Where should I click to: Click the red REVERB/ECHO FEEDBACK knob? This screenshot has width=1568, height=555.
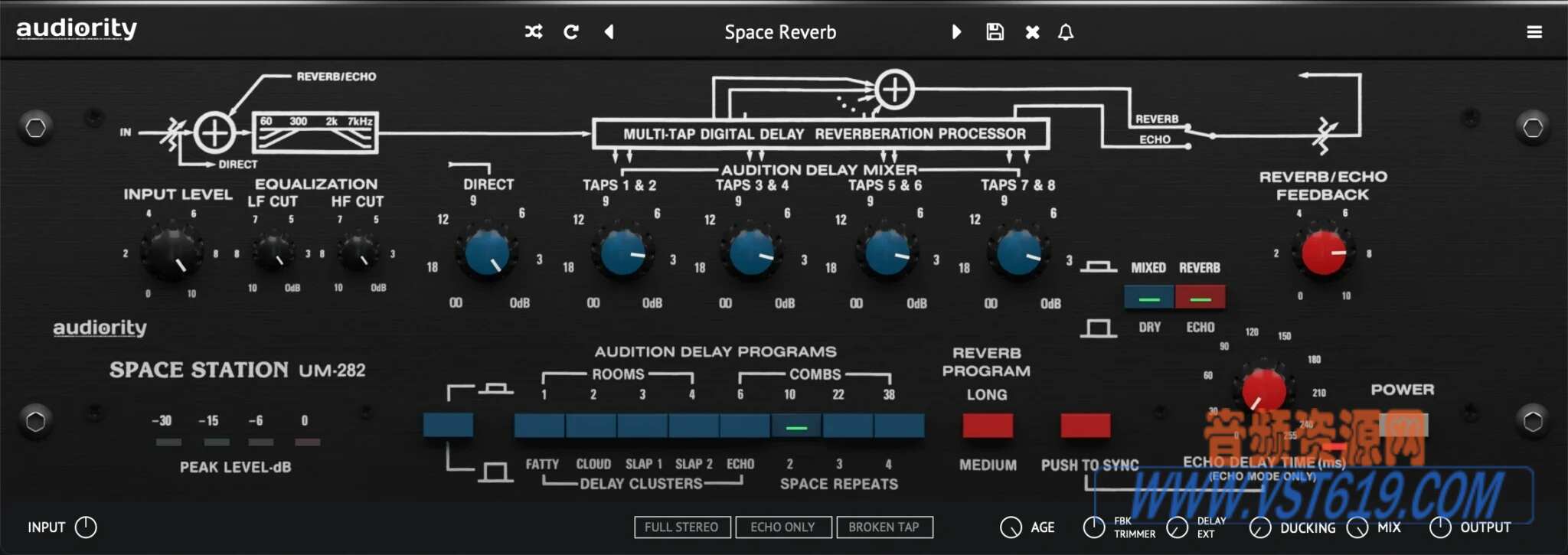tap(1324, 253)
